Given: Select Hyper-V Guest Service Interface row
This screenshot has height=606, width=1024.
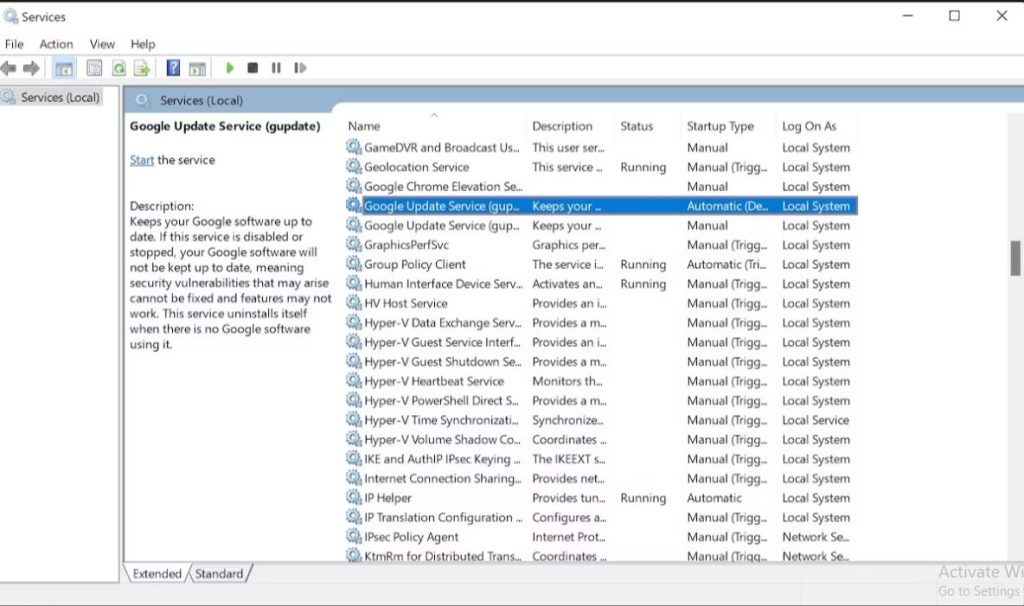Looking at the screenshot, I should (x=601, y=342).
